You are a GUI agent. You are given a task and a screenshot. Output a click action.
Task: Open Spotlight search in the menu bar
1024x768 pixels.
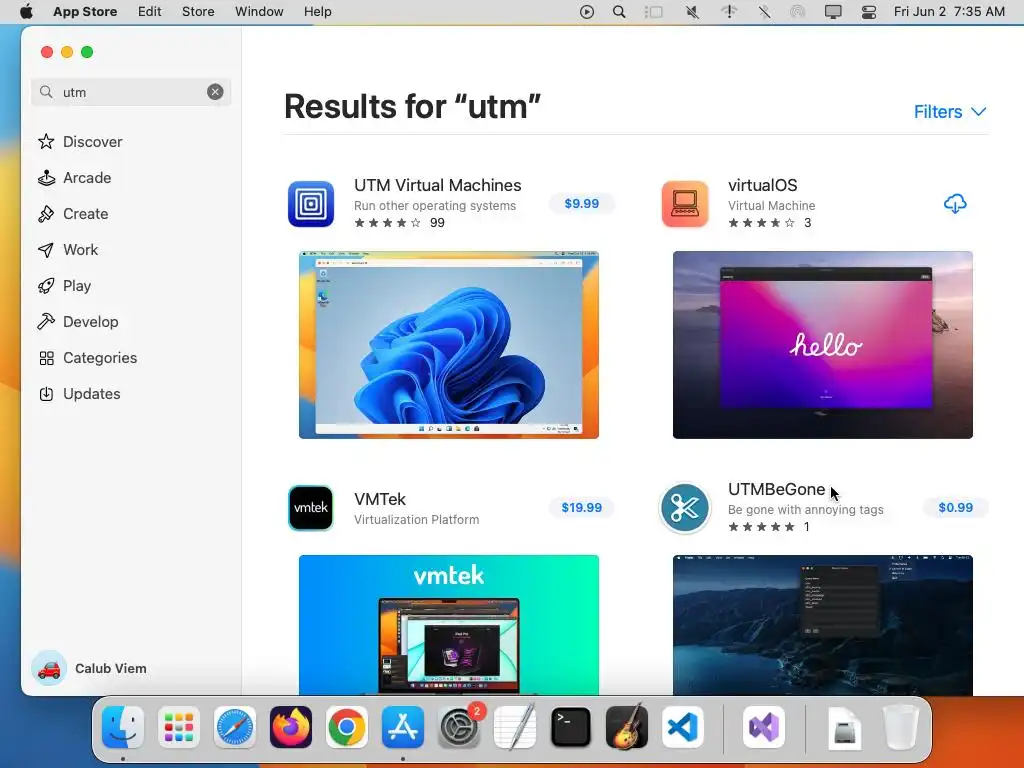coord(619,12)
